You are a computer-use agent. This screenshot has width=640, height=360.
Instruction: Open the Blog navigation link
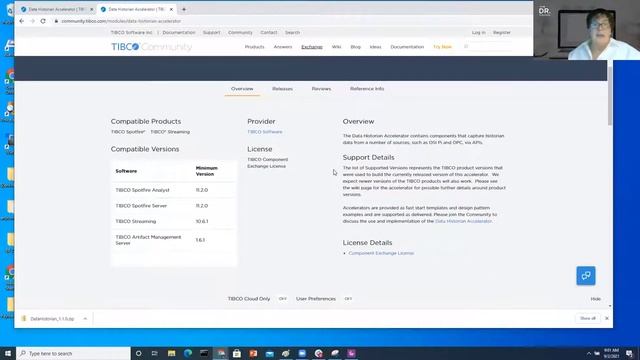(x=356, y=47)
